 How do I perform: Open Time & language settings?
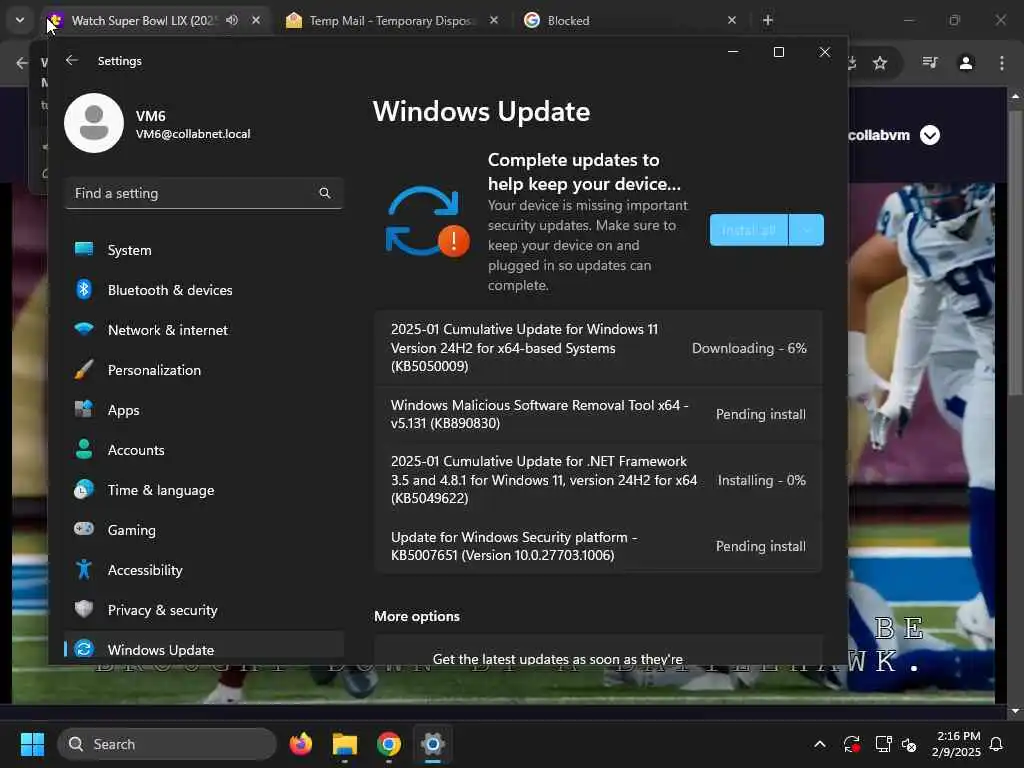pos(204,490)
